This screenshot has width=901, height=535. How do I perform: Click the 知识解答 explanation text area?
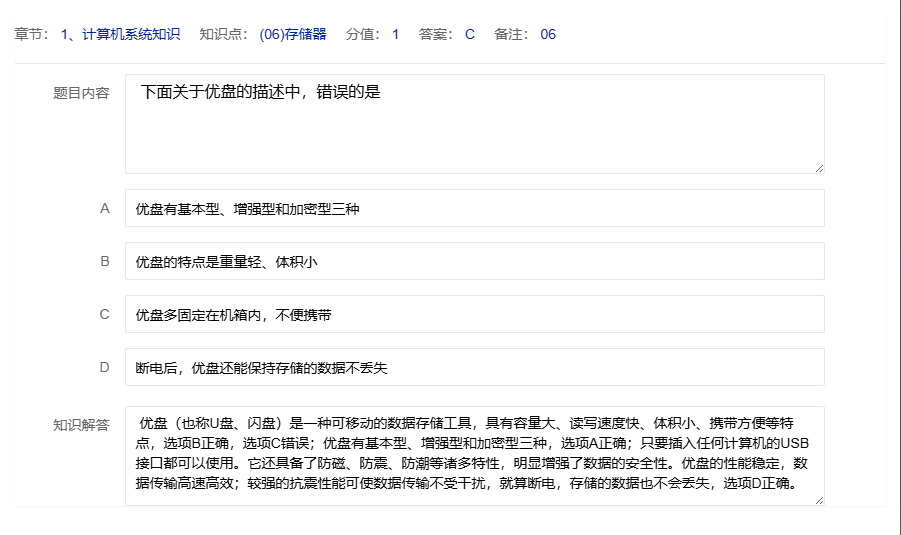[x=474, y=456]
